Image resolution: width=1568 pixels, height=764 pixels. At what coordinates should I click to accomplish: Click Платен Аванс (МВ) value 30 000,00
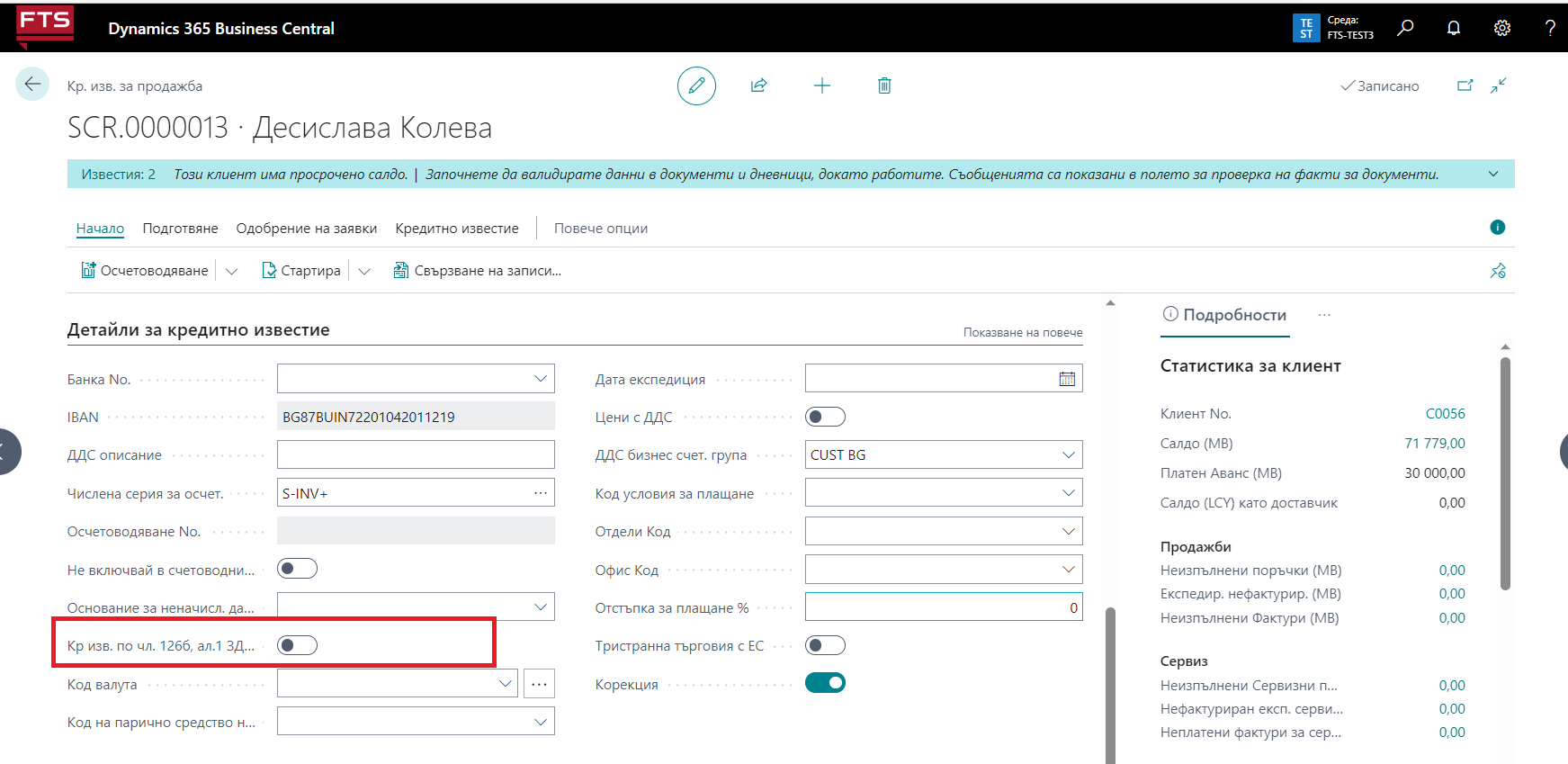1435,473
